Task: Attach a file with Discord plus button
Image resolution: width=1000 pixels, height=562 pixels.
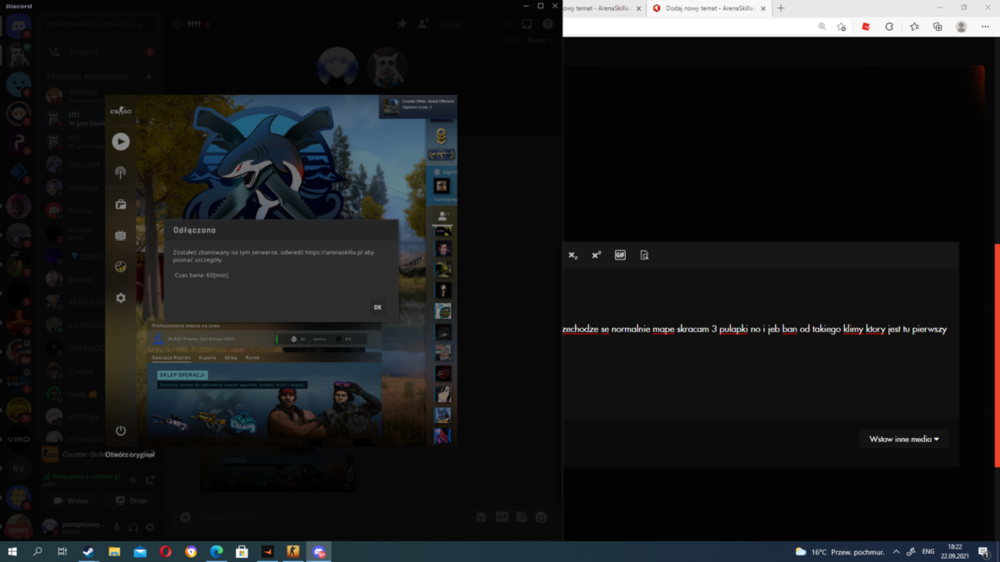Action: [x=185, y=517]
